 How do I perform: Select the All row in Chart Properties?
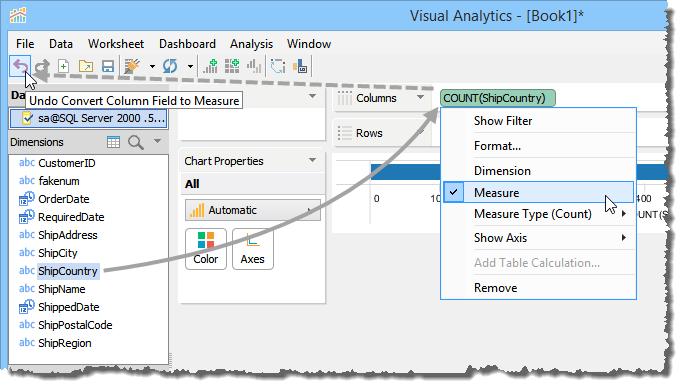click(x=253, y=184)
